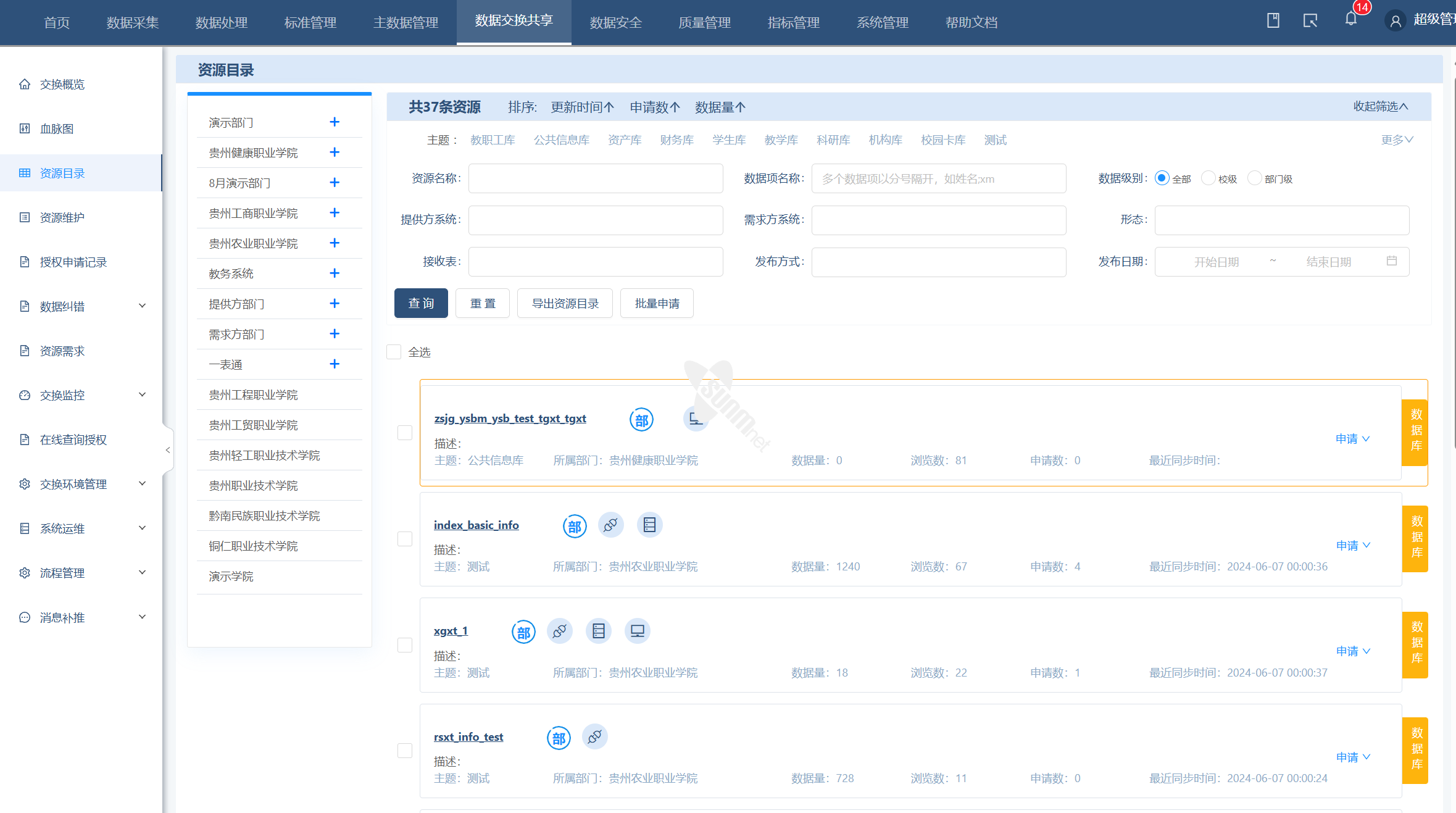
Task: Go to 资源维护 in sidebar
Action: (x=62, y=217)
